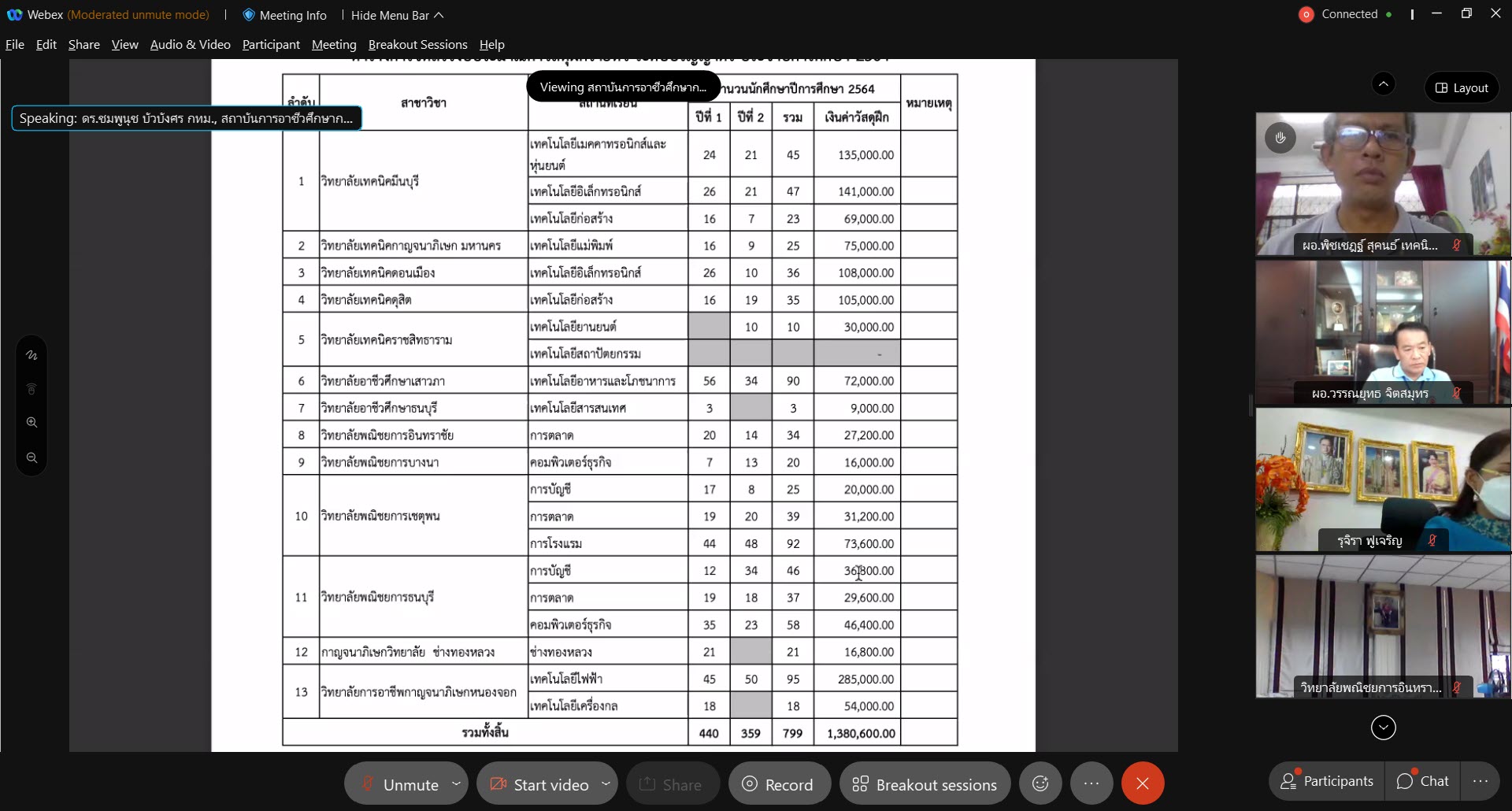
Task: Start video from the camera button
Action: tap(539, 784)
